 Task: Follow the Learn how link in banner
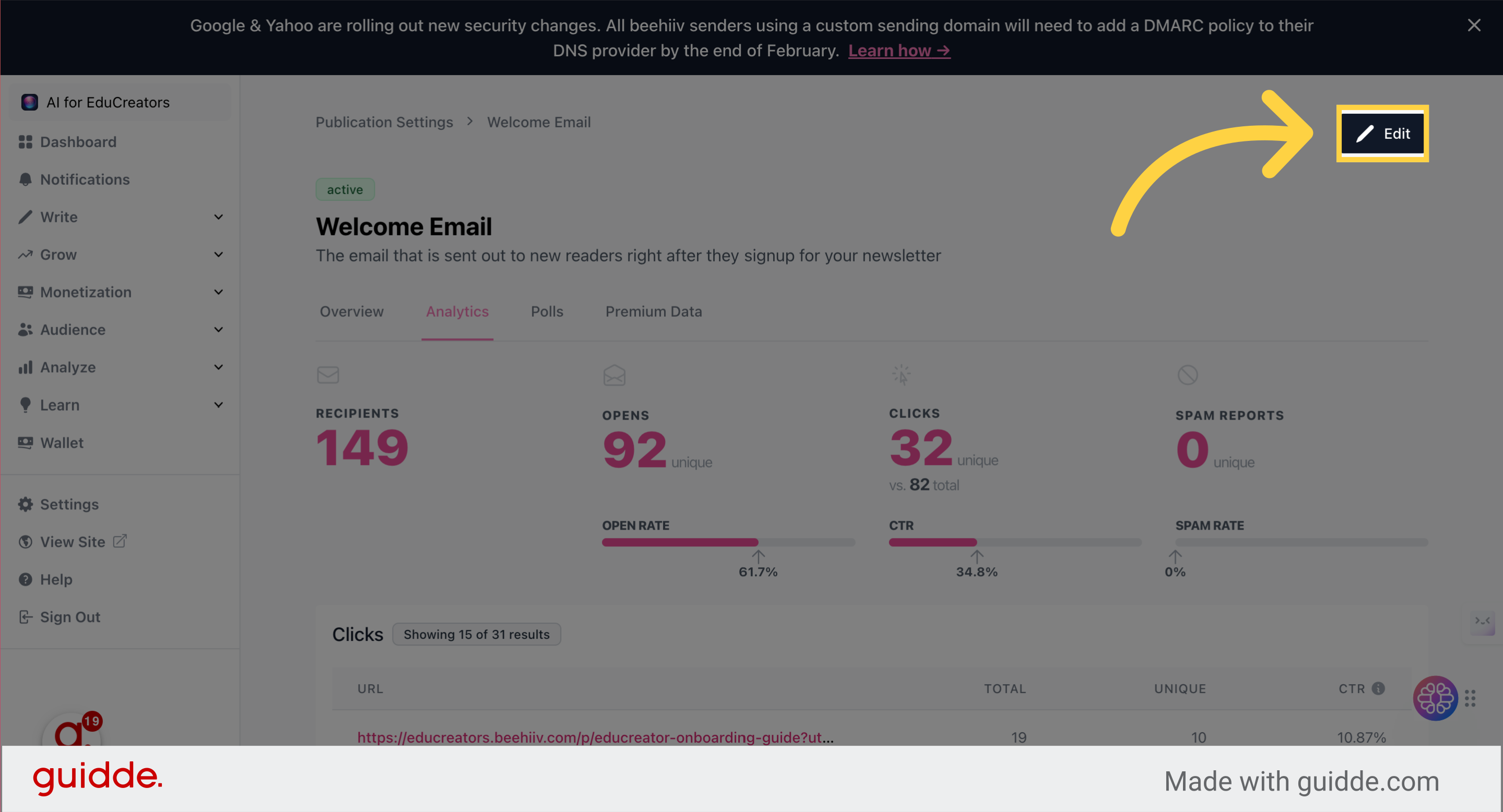click(x=899, y=51)
